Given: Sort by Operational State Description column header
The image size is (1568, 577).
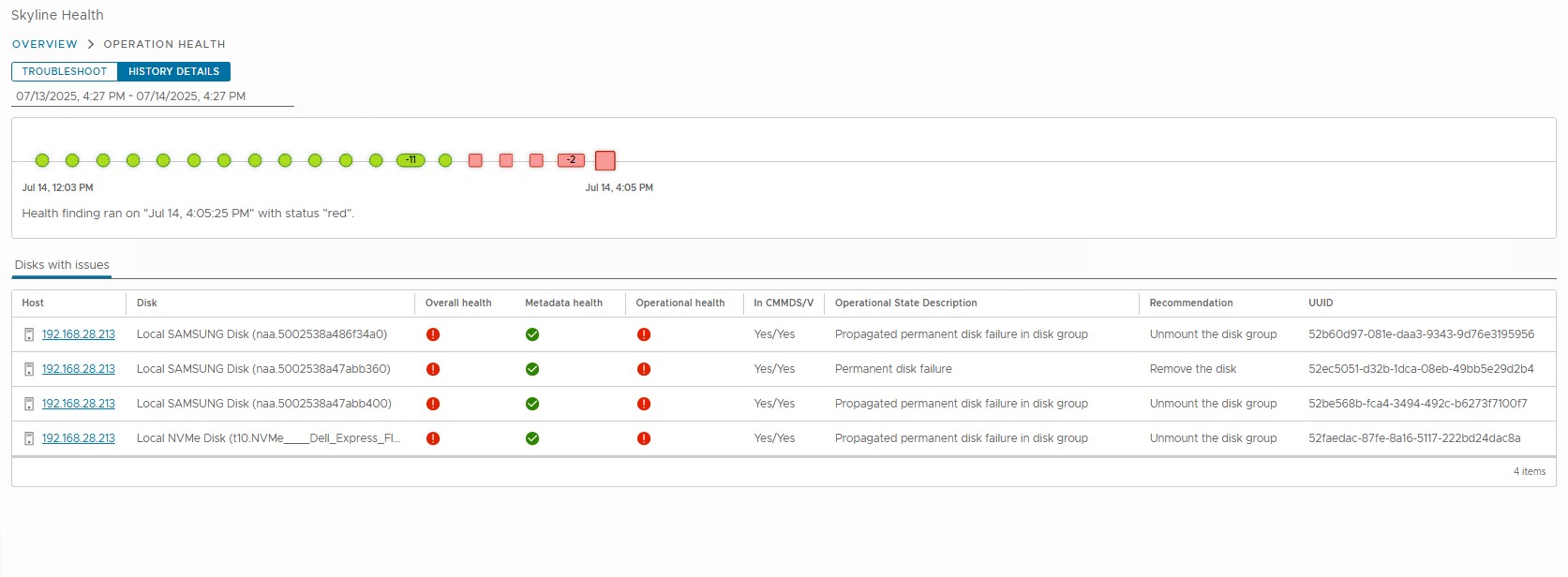Looking at the screenshot, I should pyautogui.click(x=905, y=303).
